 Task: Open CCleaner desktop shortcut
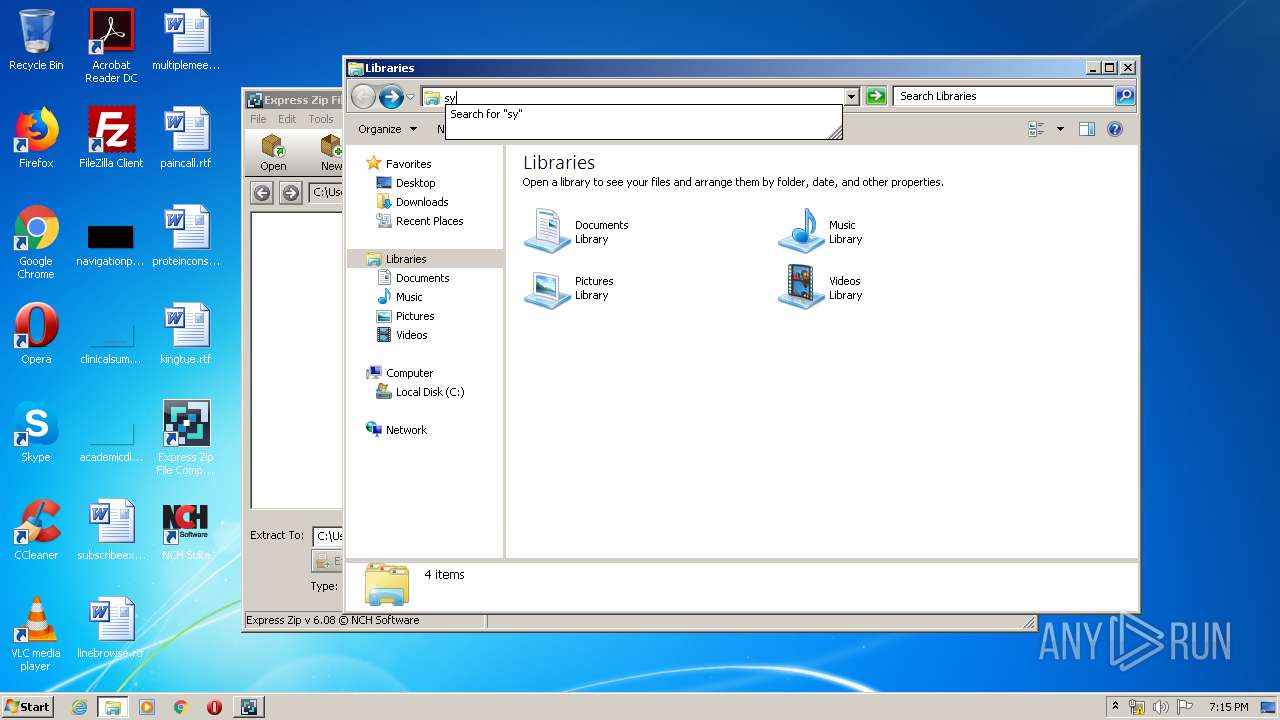pyautogui.click(x=36, y=530)
